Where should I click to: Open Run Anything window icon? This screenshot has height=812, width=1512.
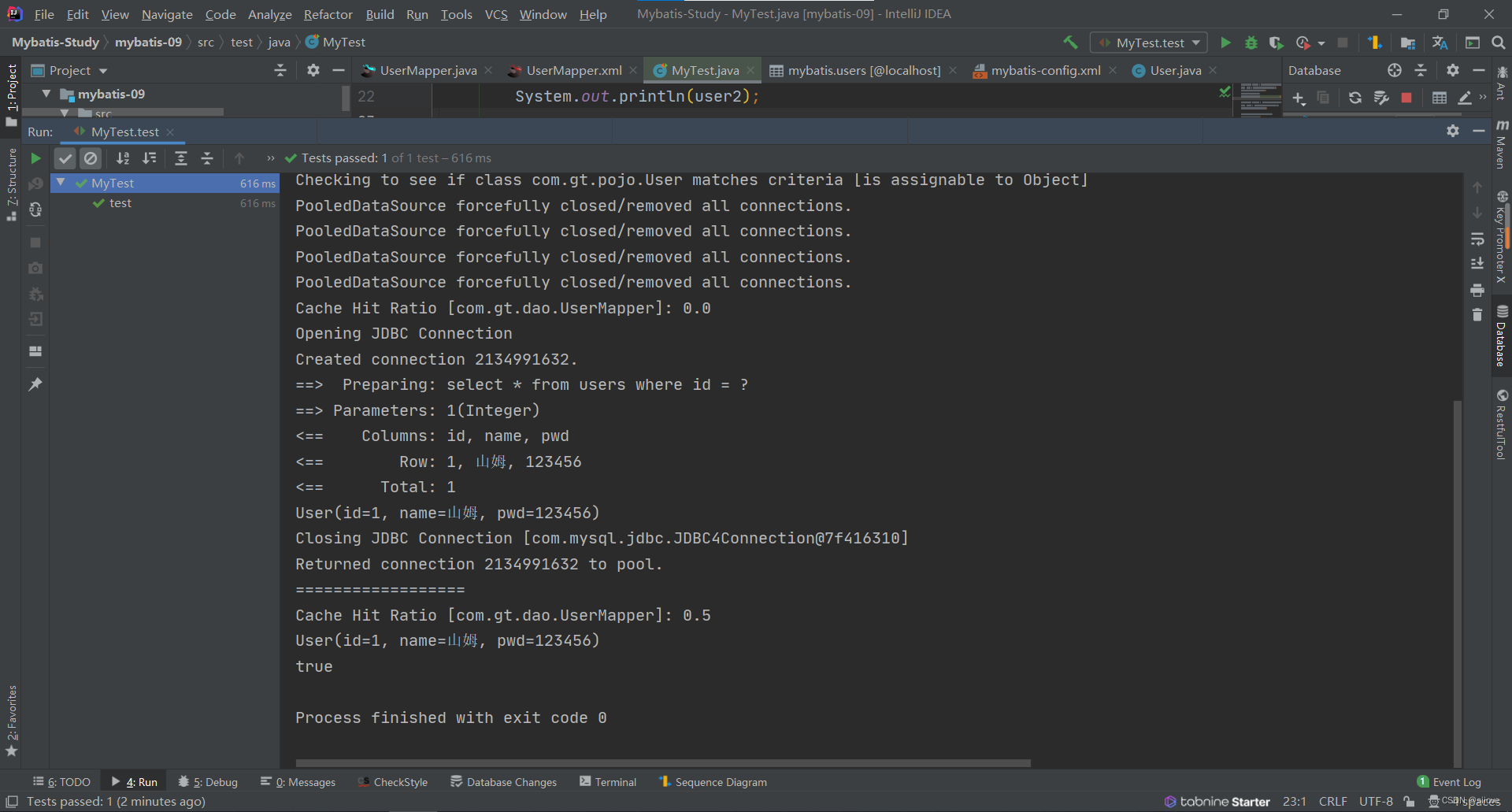1473,43
